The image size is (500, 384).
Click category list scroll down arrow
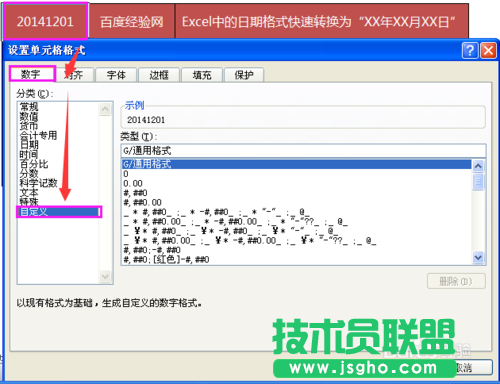(105, 276)
